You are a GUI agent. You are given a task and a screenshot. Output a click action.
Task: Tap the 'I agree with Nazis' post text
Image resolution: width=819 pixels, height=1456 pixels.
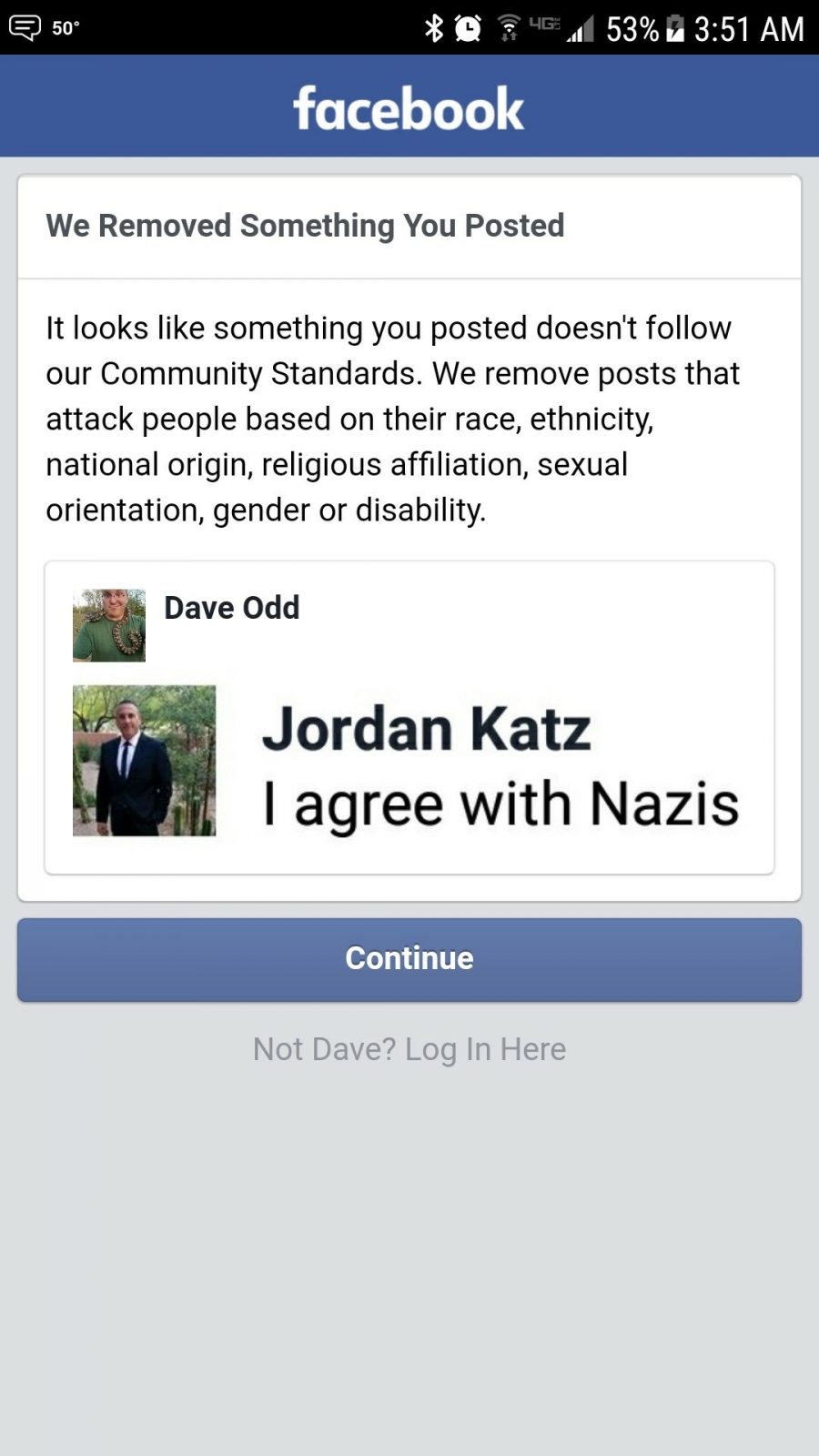(x=501, y=804)
